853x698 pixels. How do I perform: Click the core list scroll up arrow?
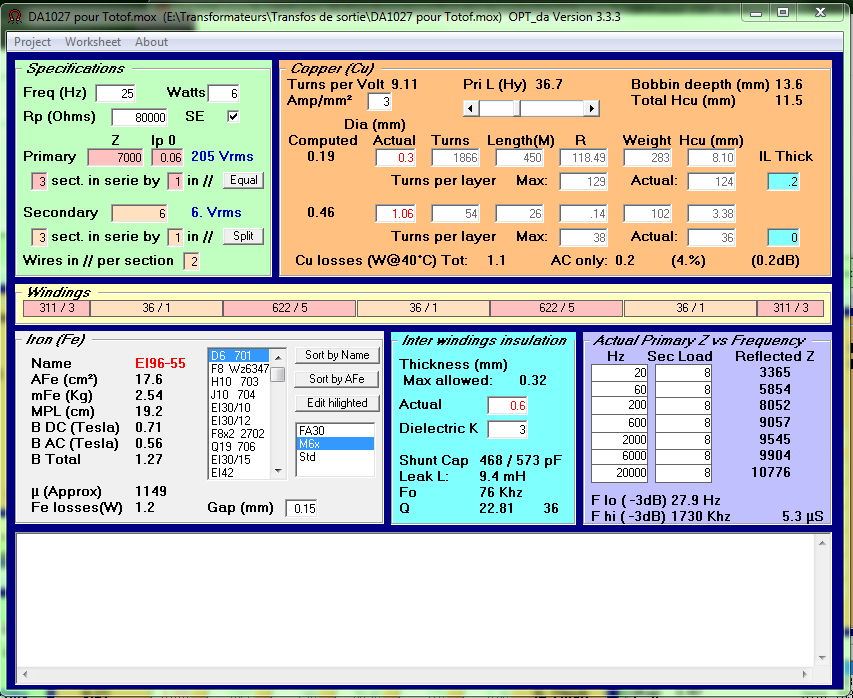(278, 357)
